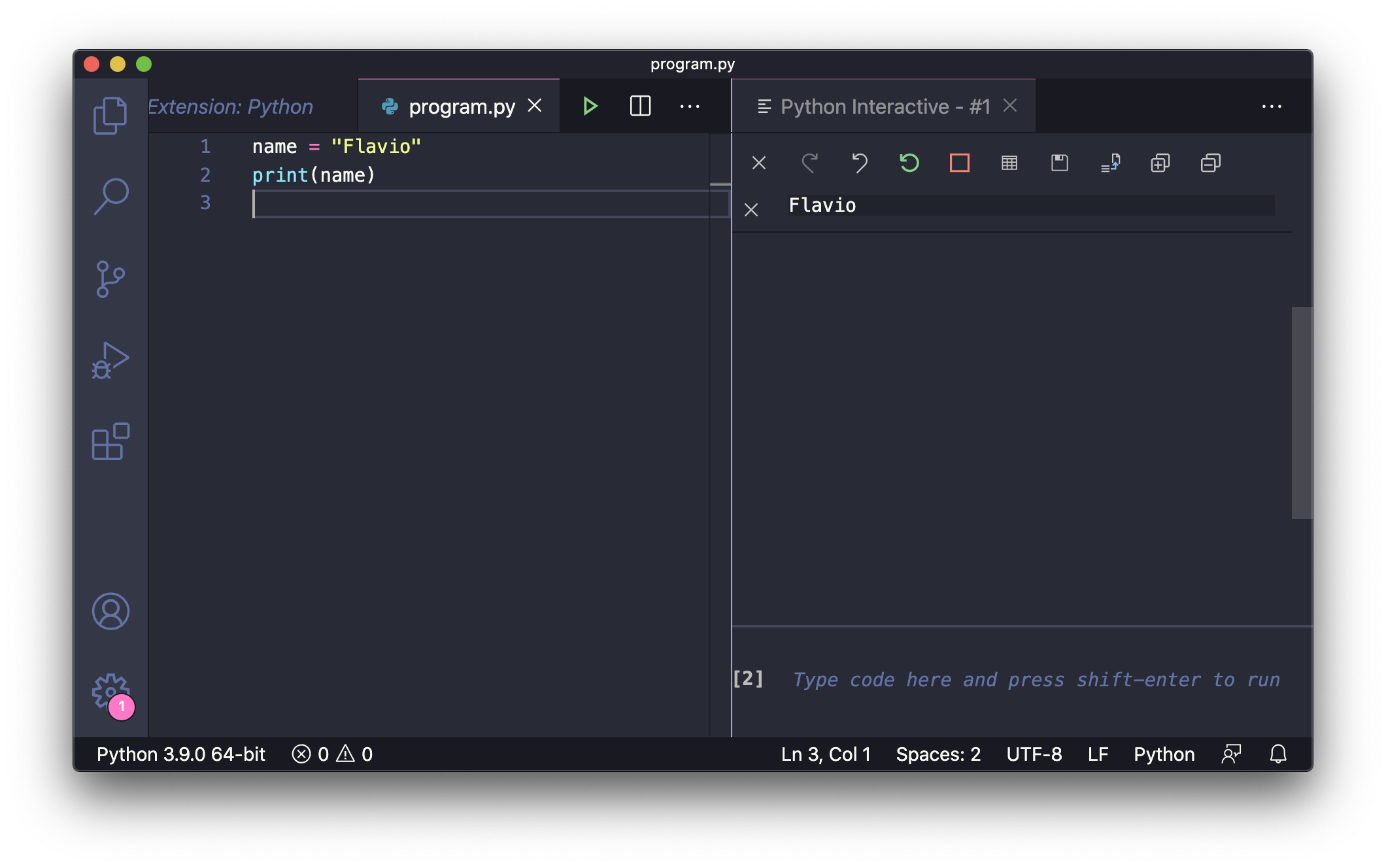Click the Extensions marketplace icon
This screenshot has width=1386, height=868.
coord(110,443)
